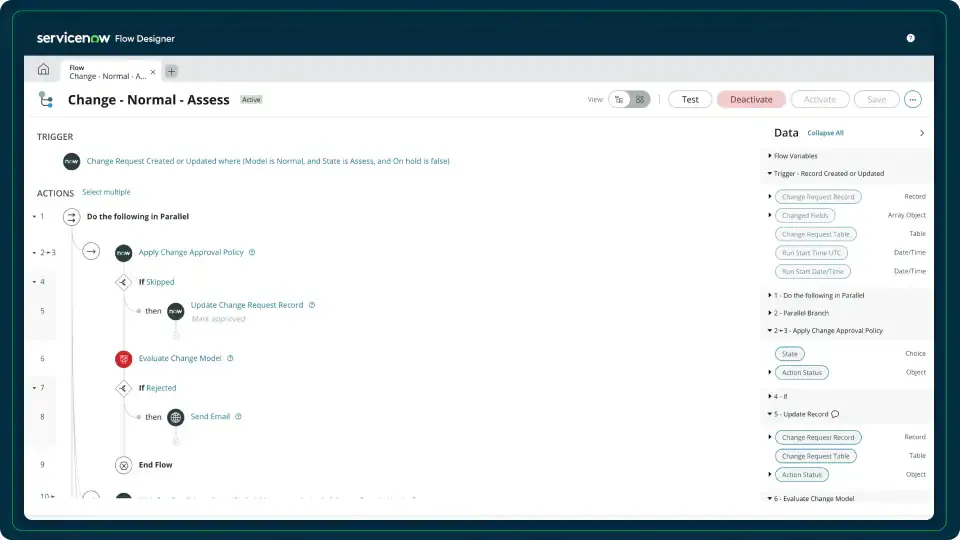Click the If Skipped condition icon
Screen dimensions: 960x540
point(124,282)
